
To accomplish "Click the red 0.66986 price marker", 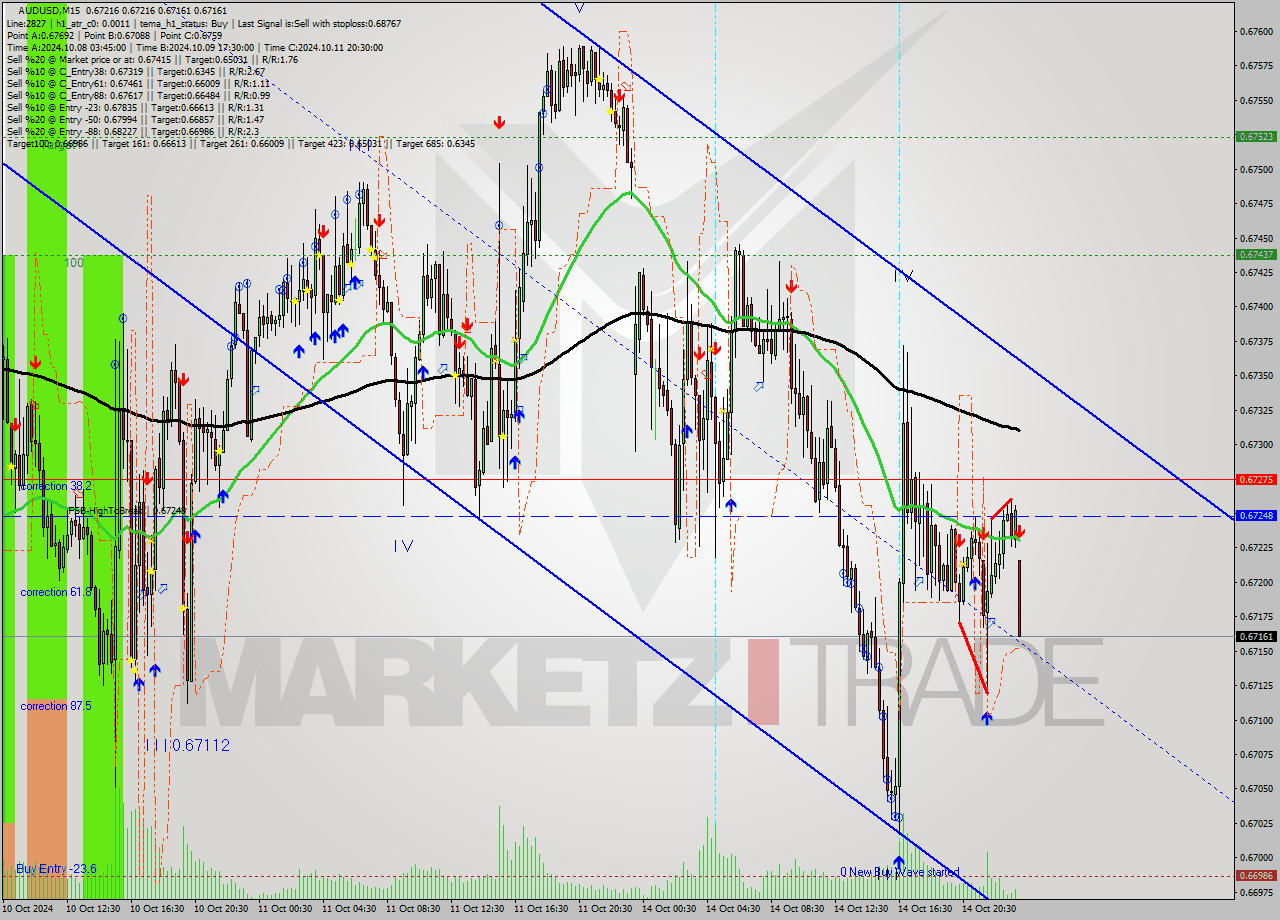I will click(x=1256, y=876).
